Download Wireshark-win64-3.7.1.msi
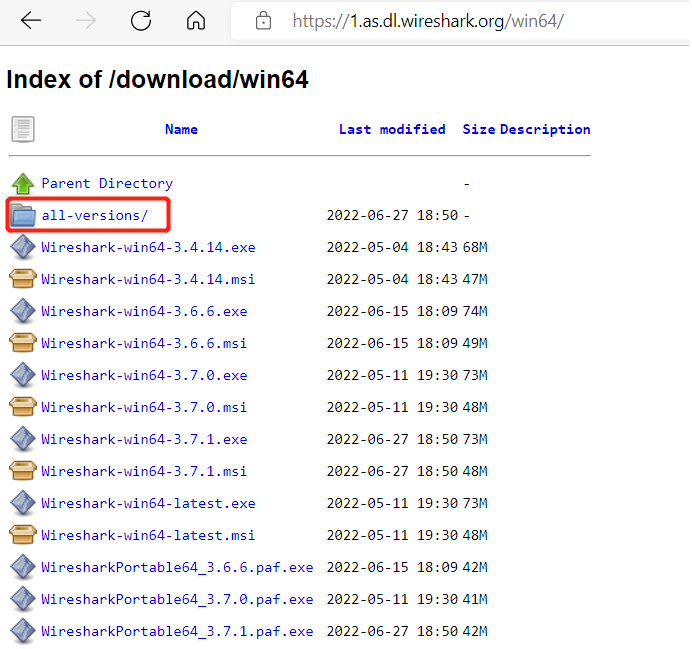This screenshot has width=692, height=649. 144,471
